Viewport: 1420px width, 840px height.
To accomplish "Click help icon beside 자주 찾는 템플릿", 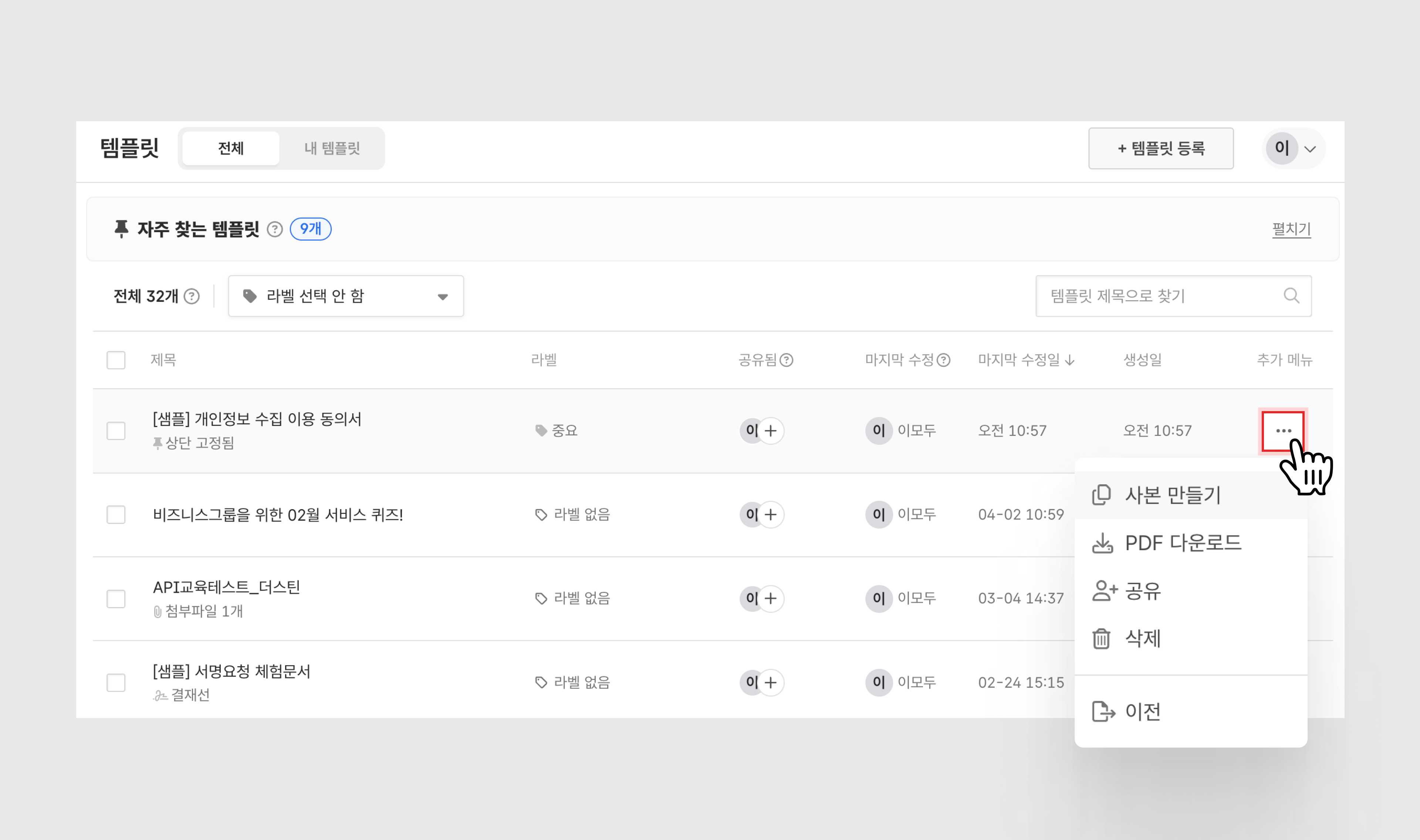I will click(x=274, y=229).
